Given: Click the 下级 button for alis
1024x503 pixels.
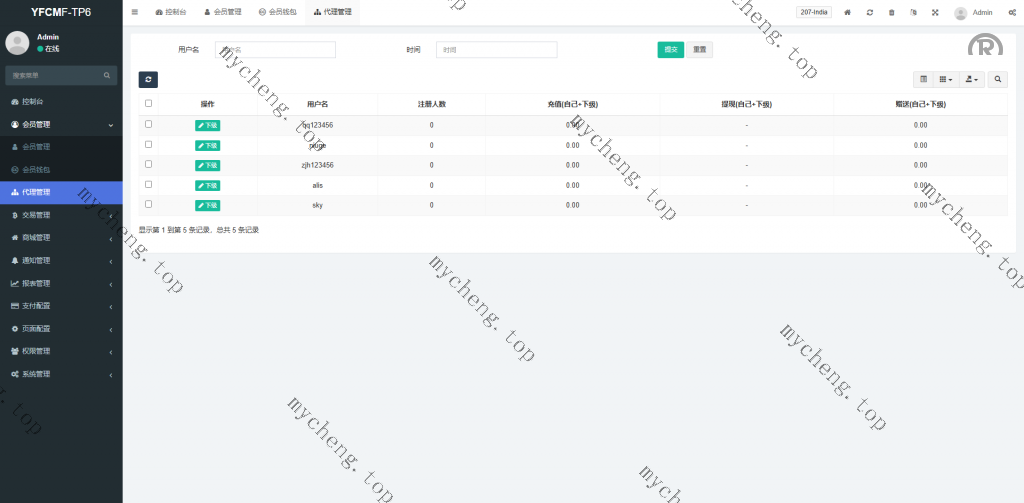Looking at the screenshot, I should [207, 185].
